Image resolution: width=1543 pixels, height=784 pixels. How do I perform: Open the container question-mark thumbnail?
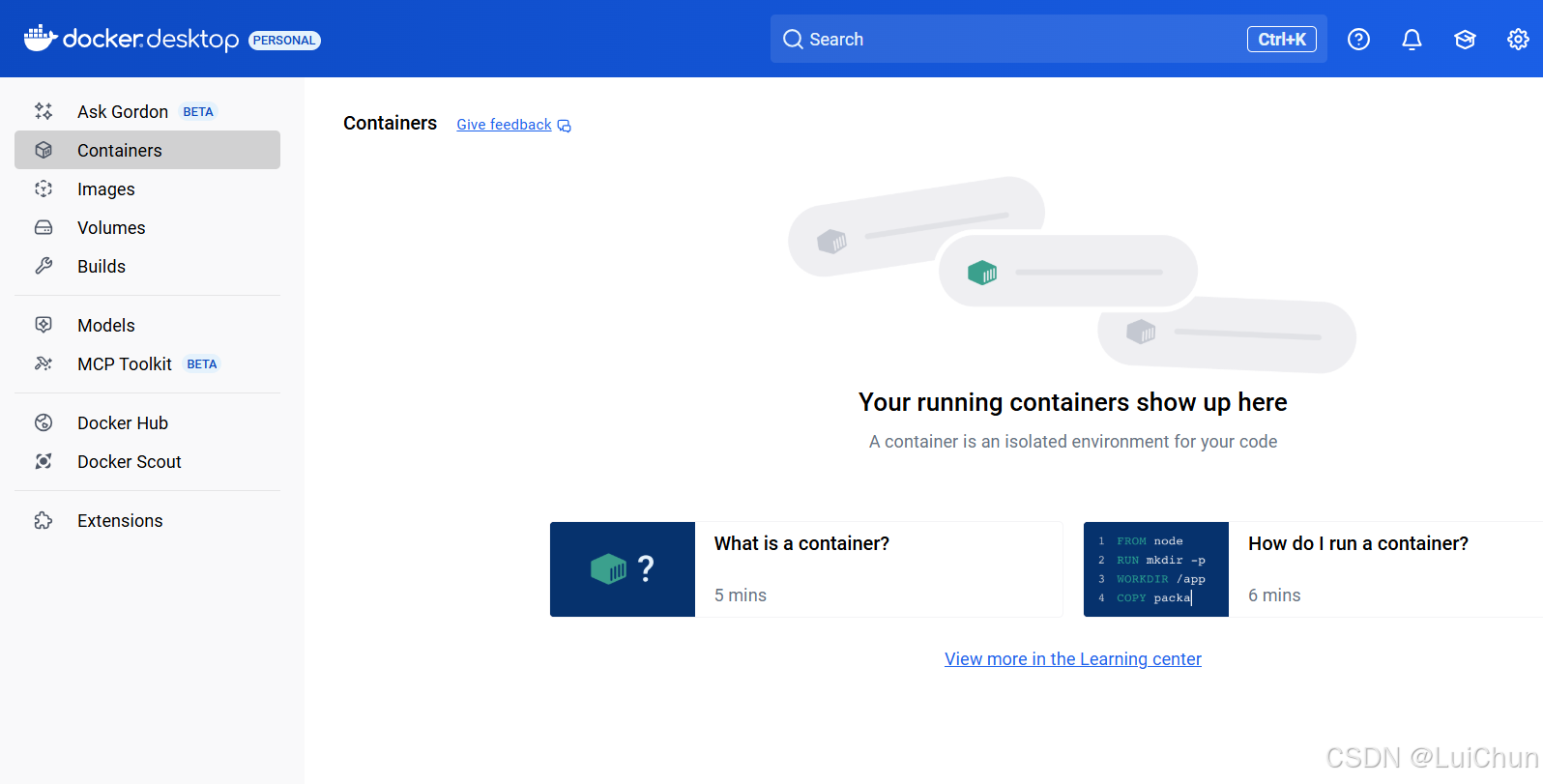tap(623, 569)
